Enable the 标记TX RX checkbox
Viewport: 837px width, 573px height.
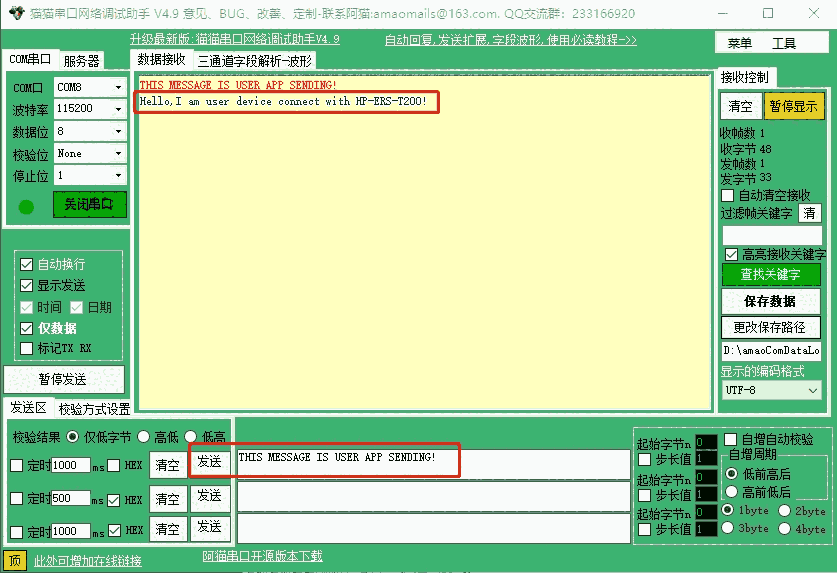[27, 349]
